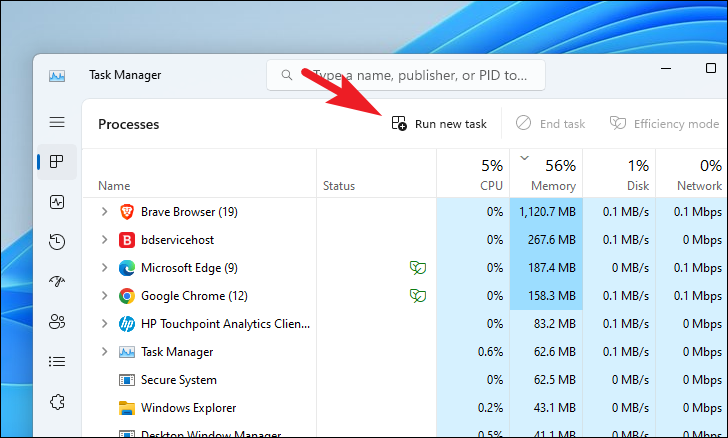728x438 pixels.
Task: Open the Users sidebar page
Action: [57, 321]
